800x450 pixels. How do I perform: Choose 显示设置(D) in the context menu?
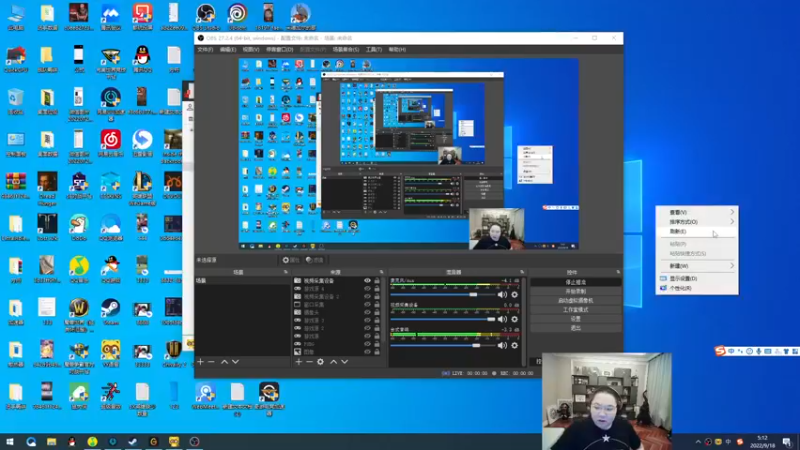696,279
